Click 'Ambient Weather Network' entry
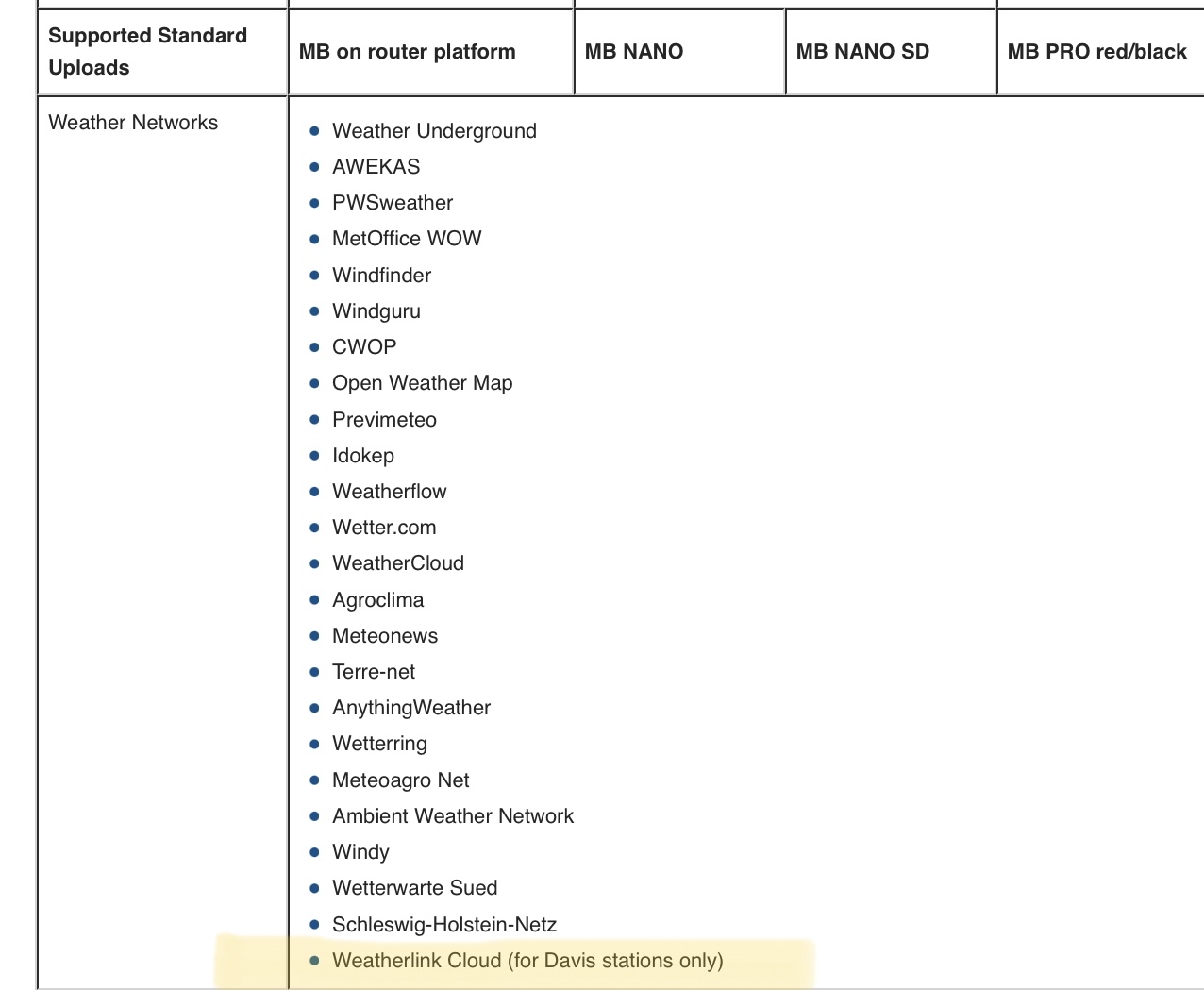The width and height of the screenshot is (1204, 990). coord(453,816)
